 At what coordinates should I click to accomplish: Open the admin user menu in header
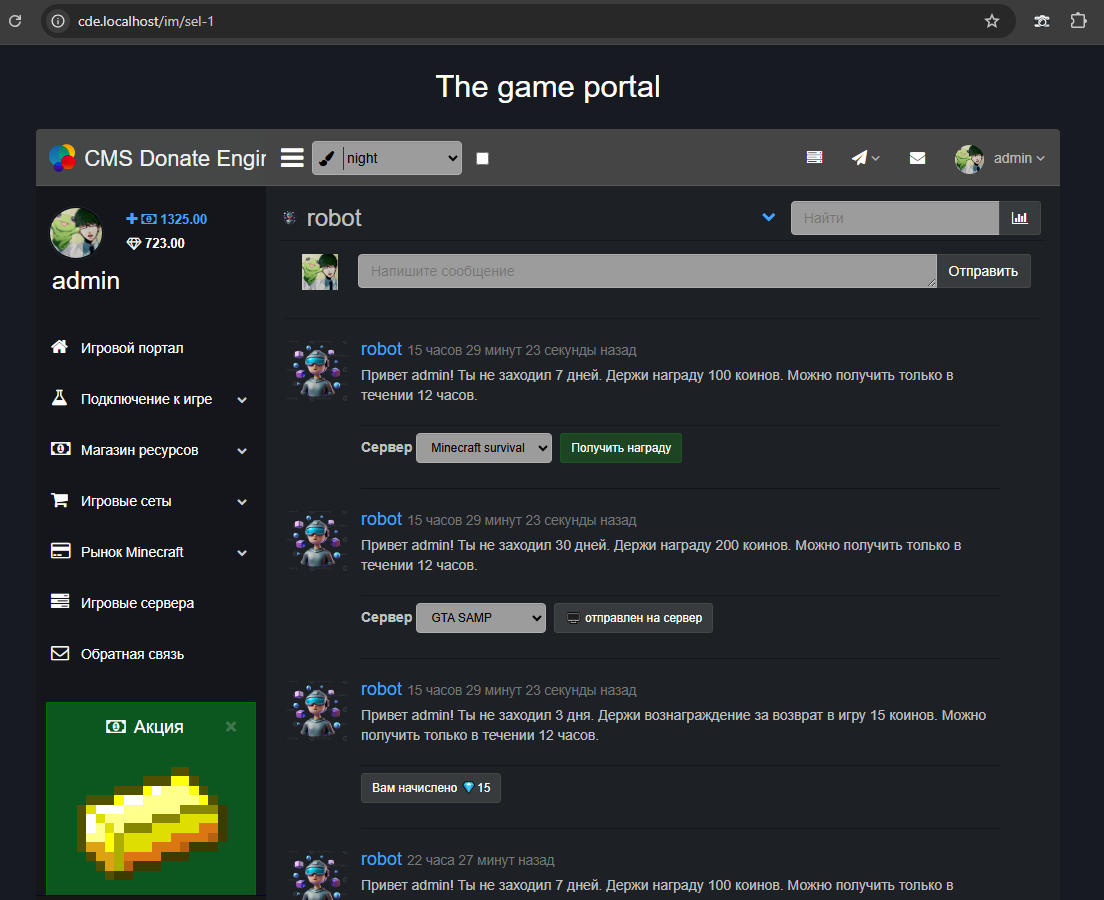1001,158
